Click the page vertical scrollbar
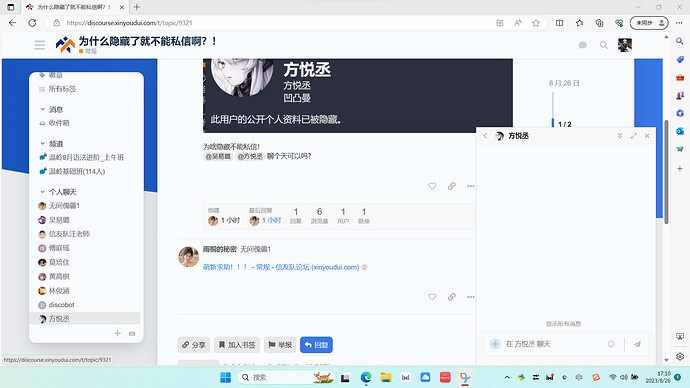 tap(666, 172)
